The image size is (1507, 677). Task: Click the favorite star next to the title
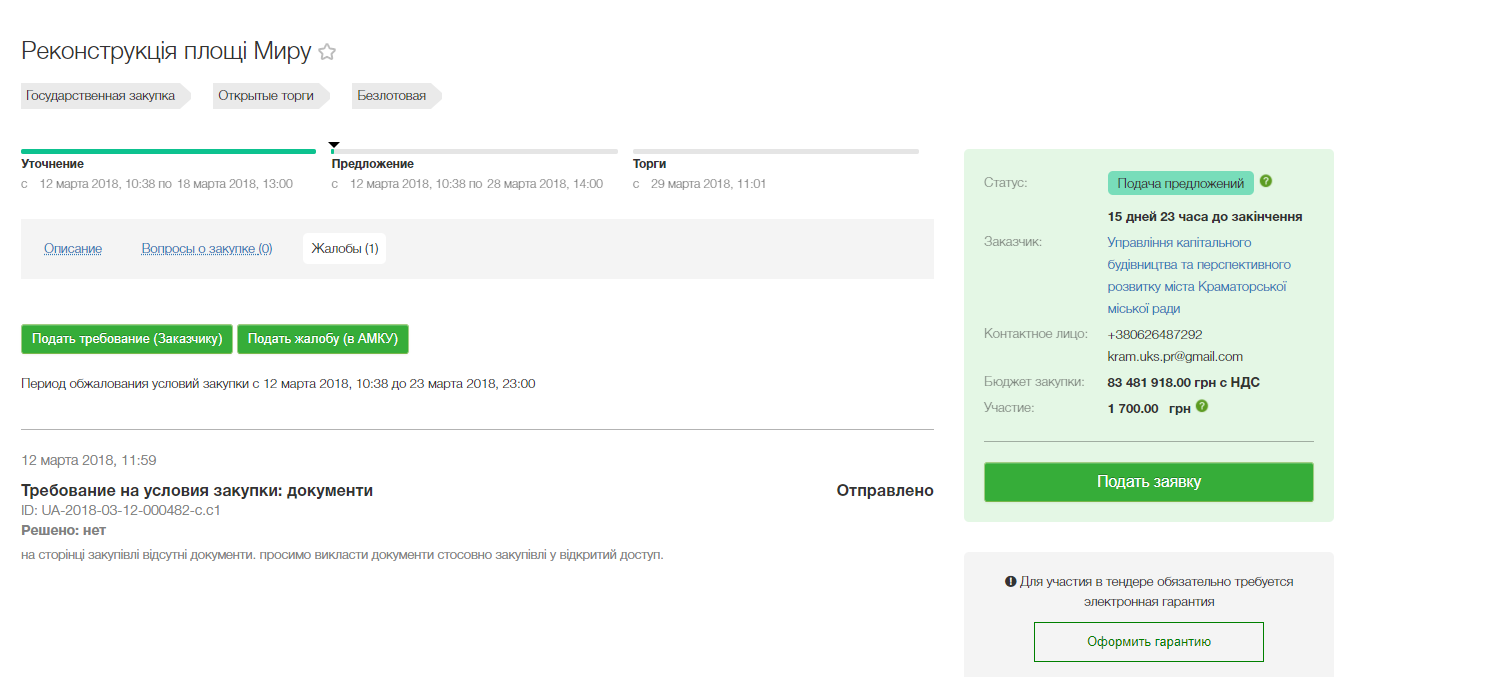click(x=327, y=53)
